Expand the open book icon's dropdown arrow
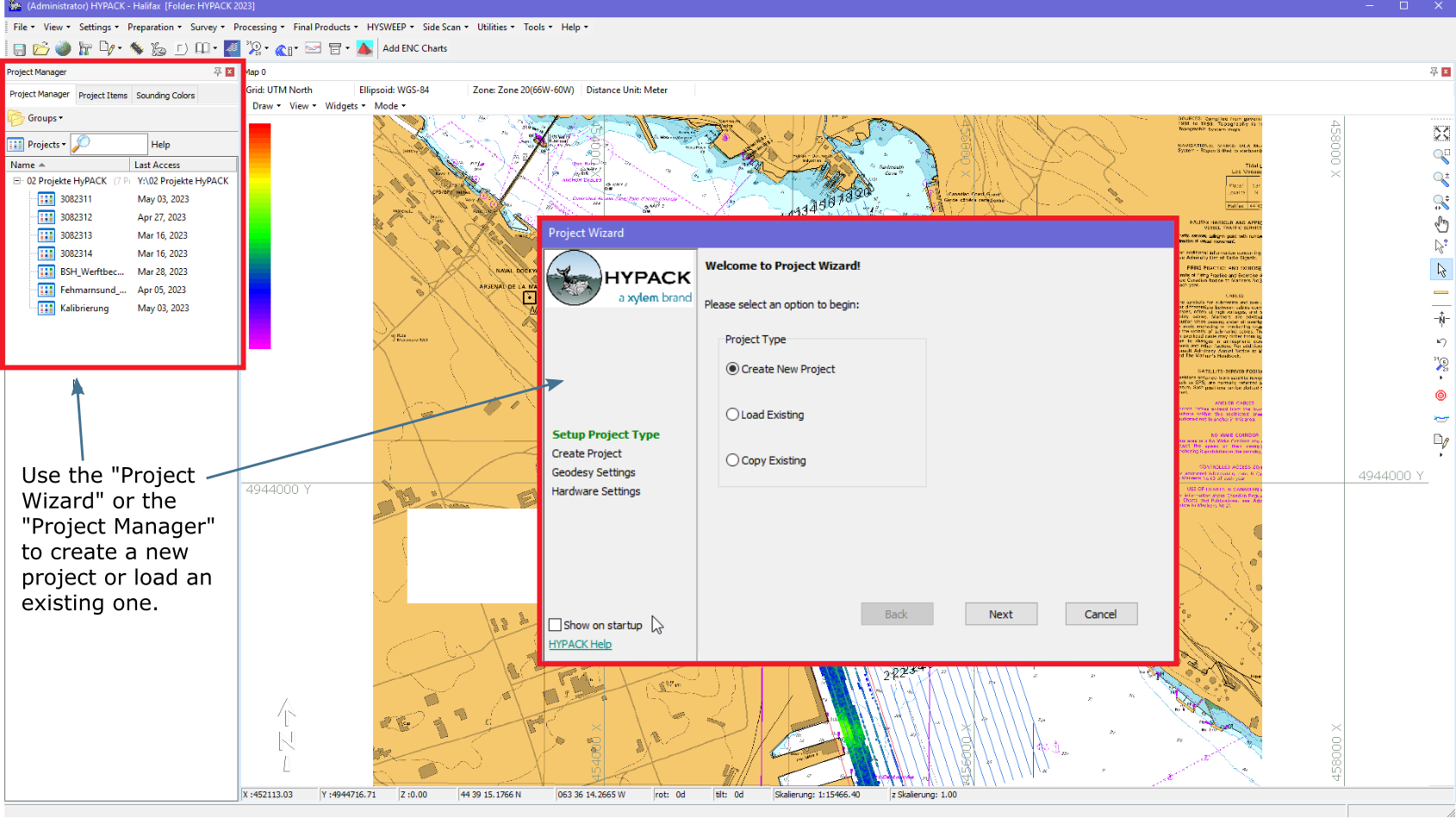The width and height of the screenshot is (1456, 818). click(215, 48)
